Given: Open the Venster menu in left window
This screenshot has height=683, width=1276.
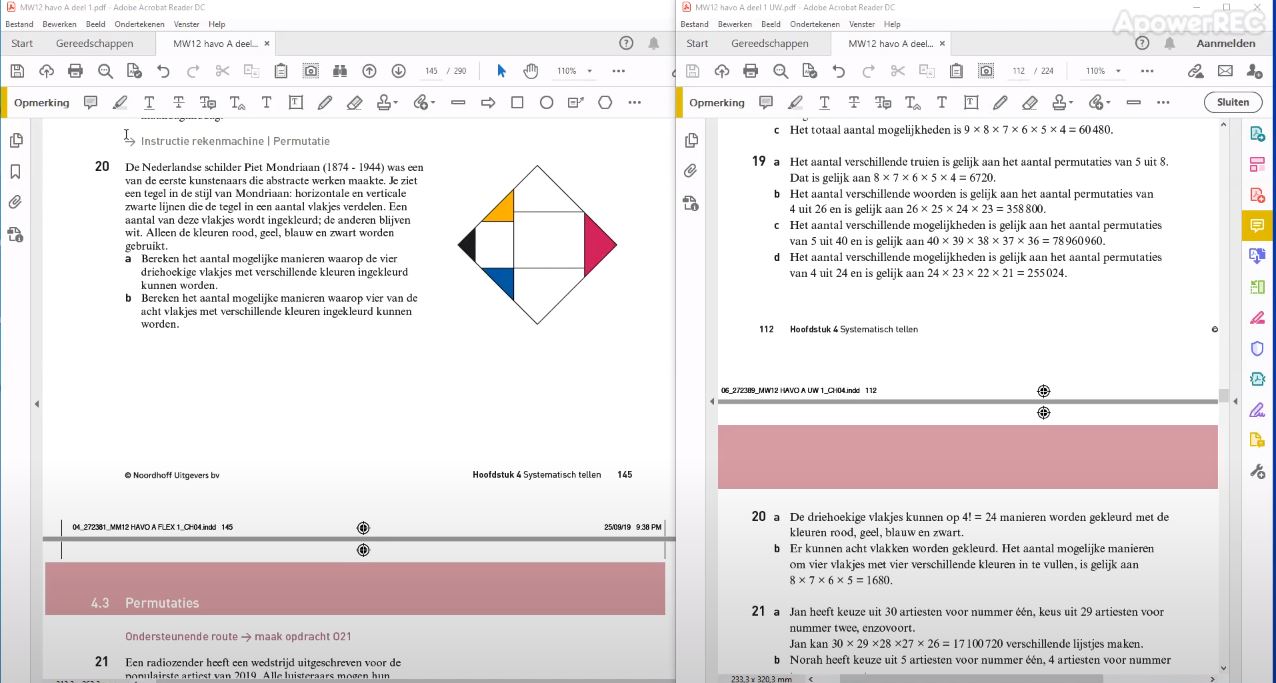Looking at the screenshot, I should coord(185,24).
